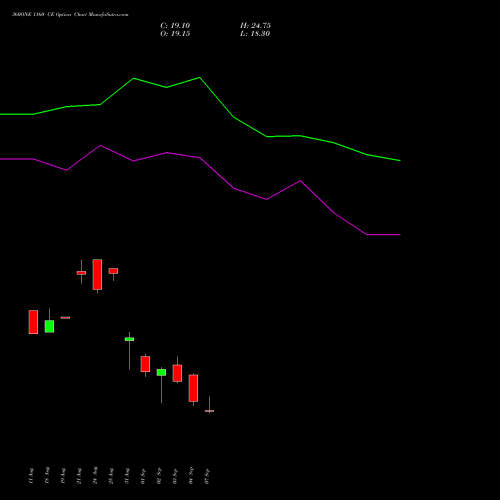This screenshot has height=500, width=500.
Task: Select the last doji candle above 07 Sep
Action: [209, 411]
